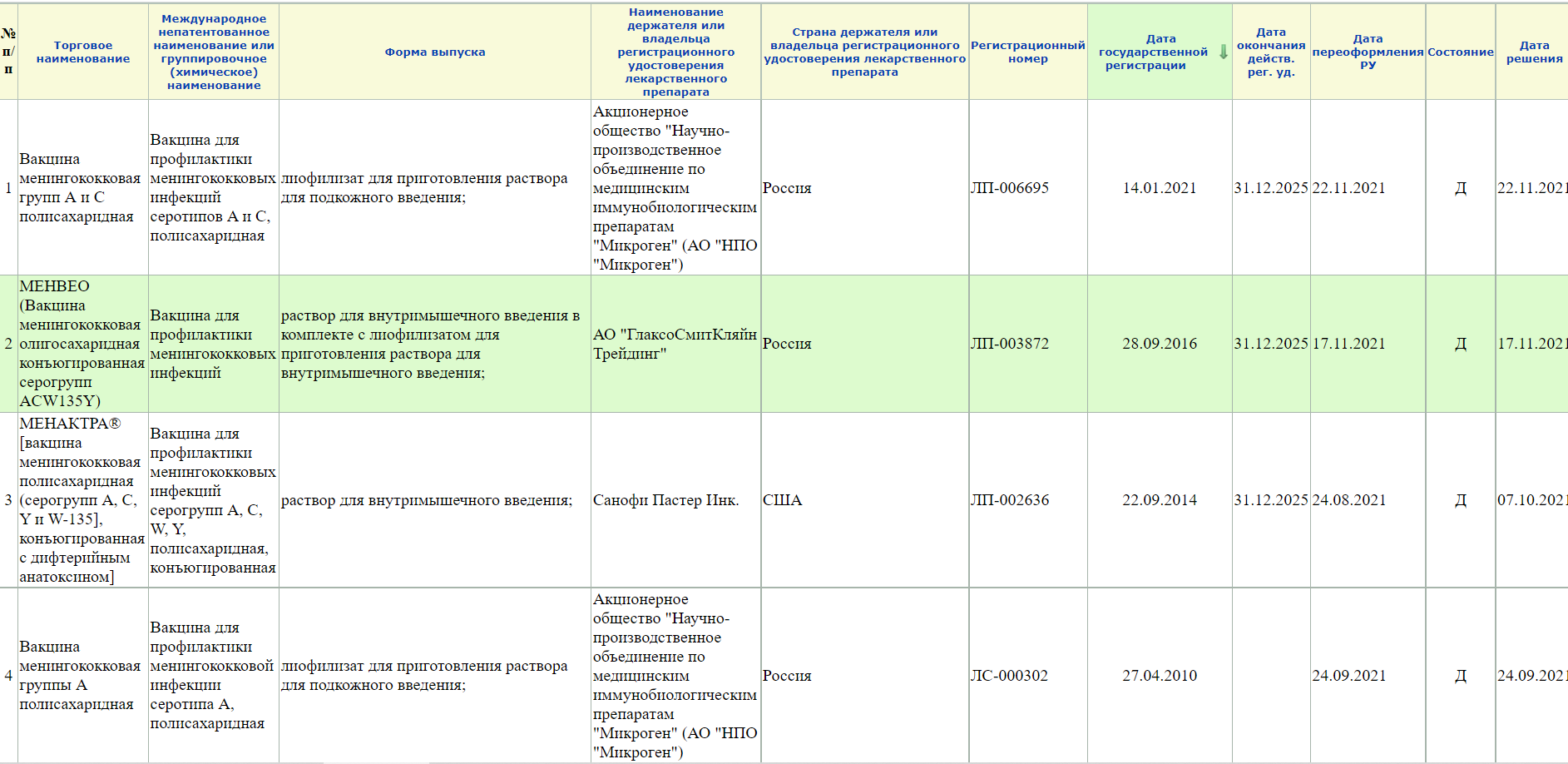Click INN cell серогрупп A, C, W, Y конъюгированная

(x=213, y=500)
